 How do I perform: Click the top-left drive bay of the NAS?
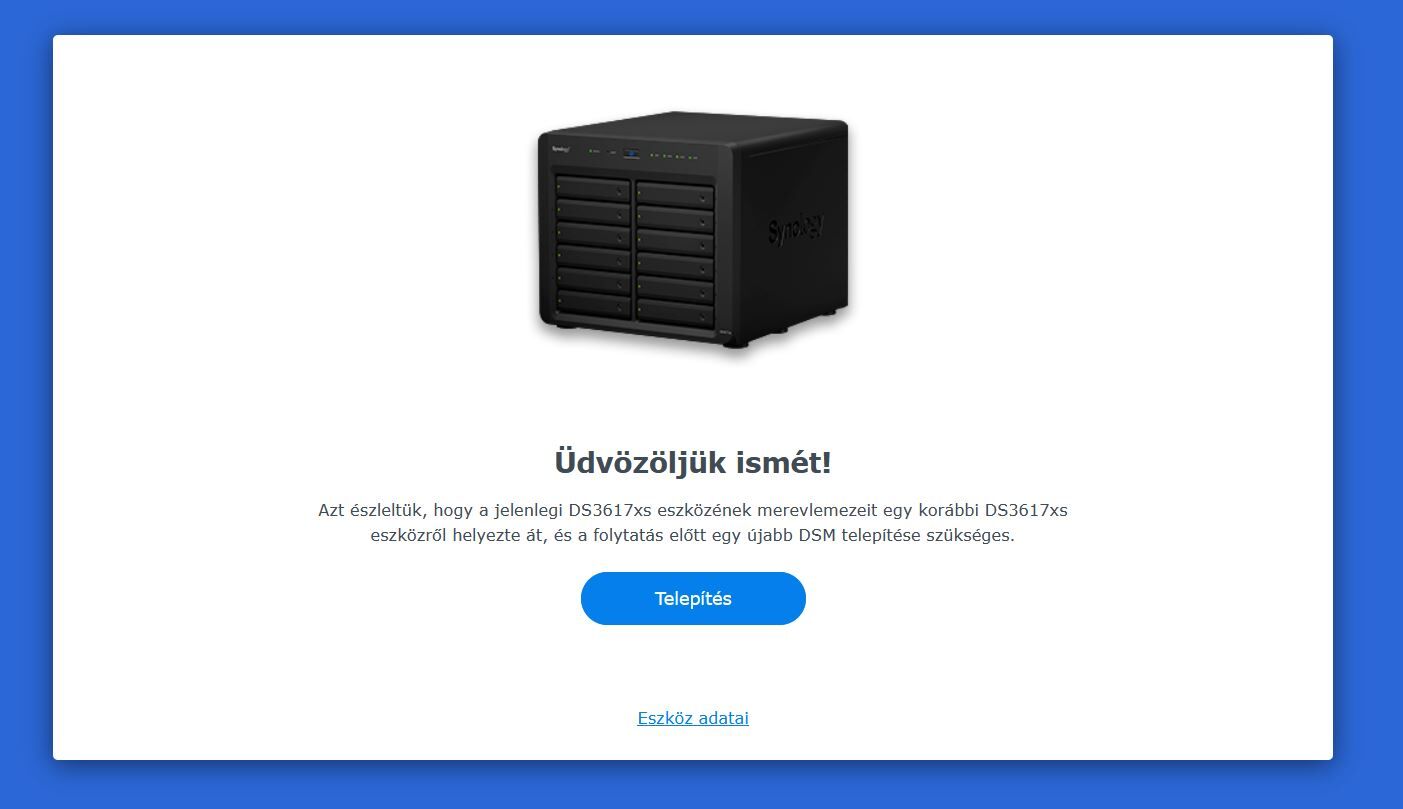(593, 187)
